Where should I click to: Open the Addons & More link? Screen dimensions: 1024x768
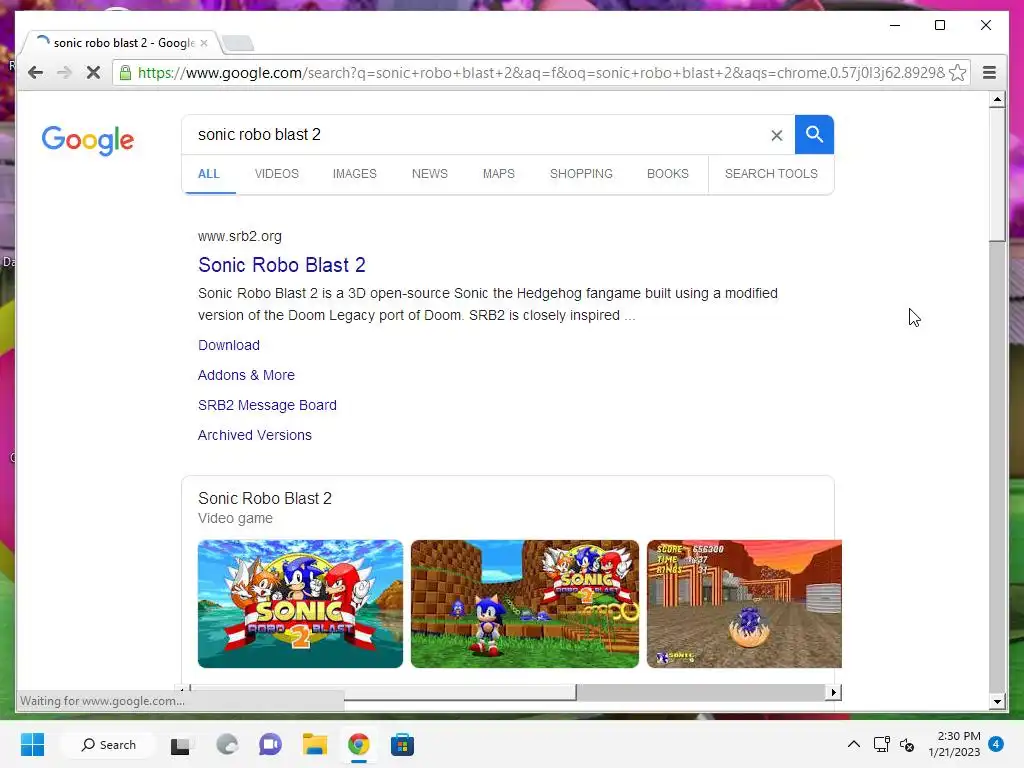pyautogui.click(x=246, y=375)
